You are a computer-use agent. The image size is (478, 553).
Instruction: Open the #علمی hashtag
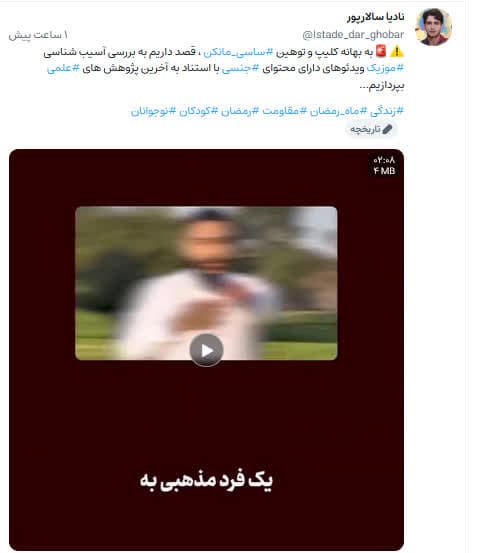(63, 68)
